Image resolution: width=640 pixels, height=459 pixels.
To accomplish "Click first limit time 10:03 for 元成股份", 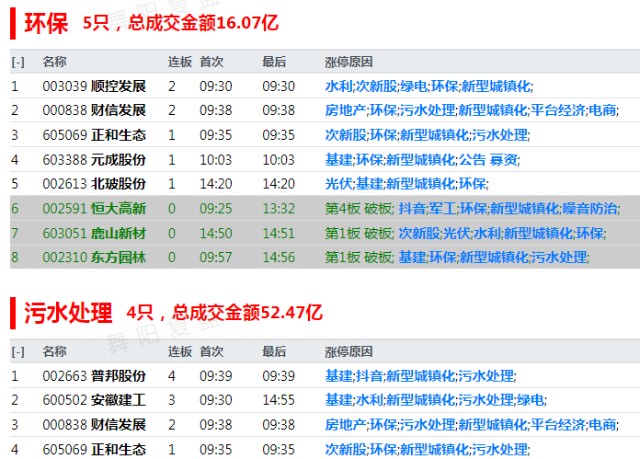I will pos(216,160).
